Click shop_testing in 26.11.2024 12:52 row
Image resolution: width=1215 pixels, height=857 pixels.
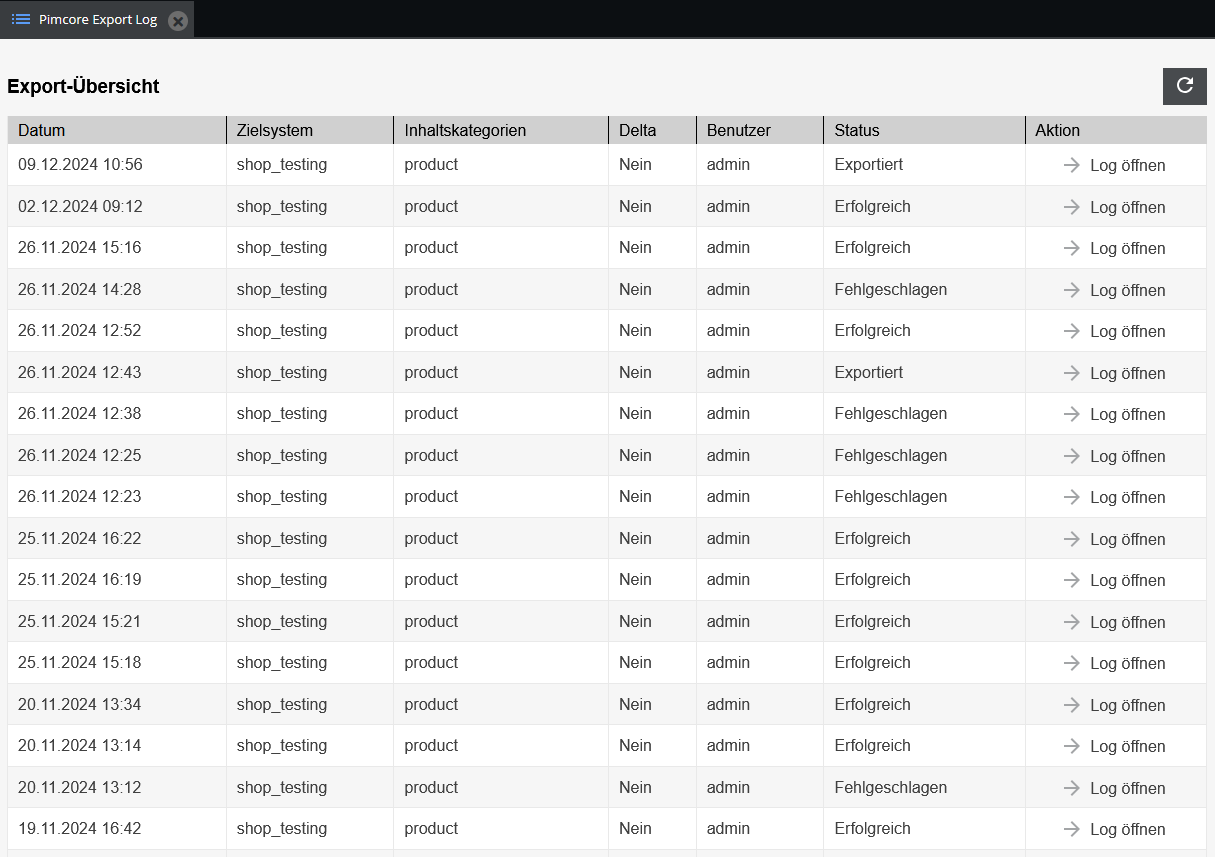click(282, 330)
